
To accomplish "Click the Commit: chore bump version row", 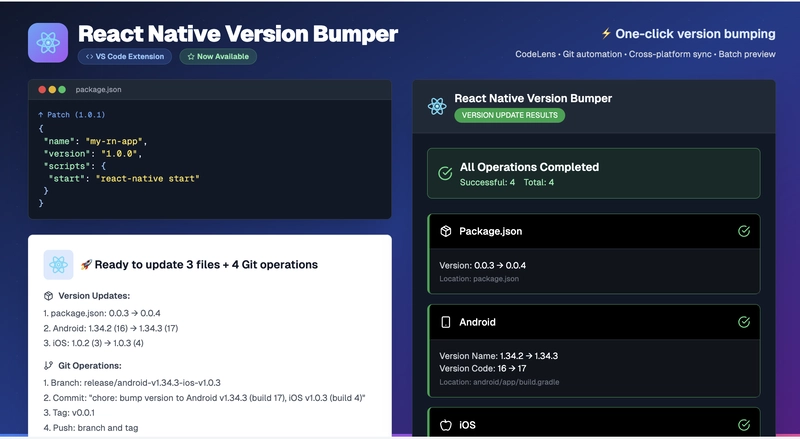I will click(205, 398).
